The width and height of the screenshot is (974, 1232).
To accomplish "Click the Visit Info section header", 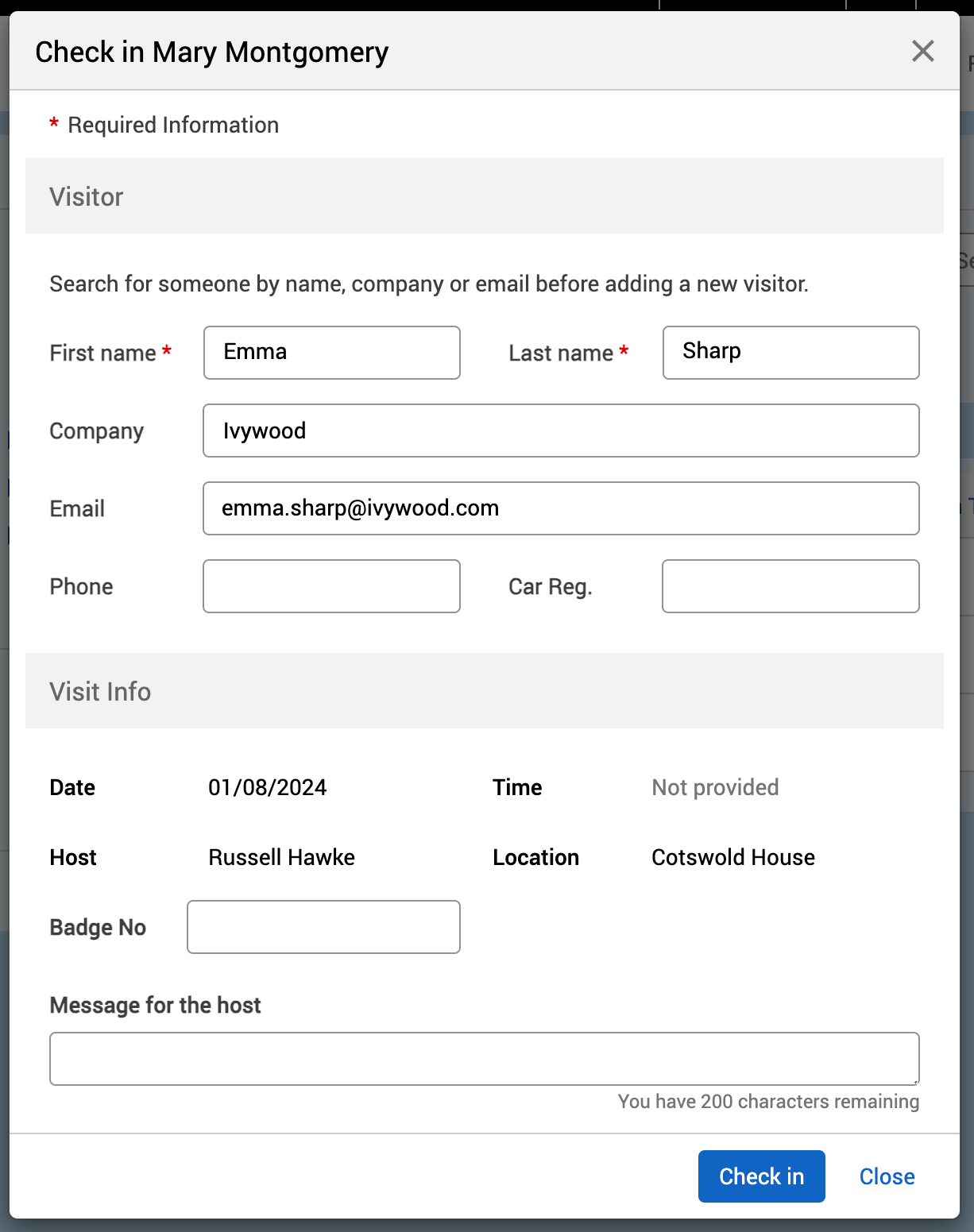I will point(100,691).
